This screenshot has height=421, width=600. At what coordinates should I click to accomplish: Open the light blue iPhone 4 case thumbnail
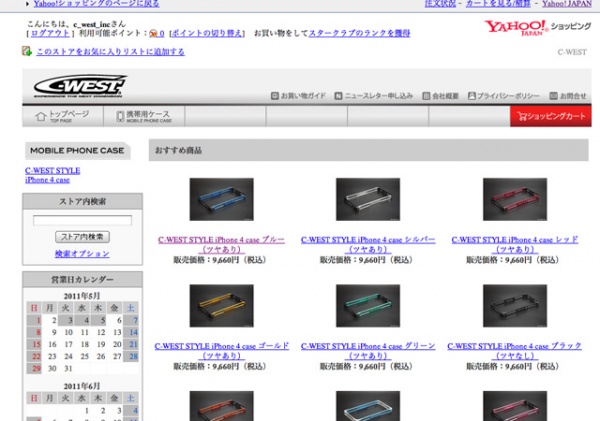pyautogui.click(x=368, y=406)
